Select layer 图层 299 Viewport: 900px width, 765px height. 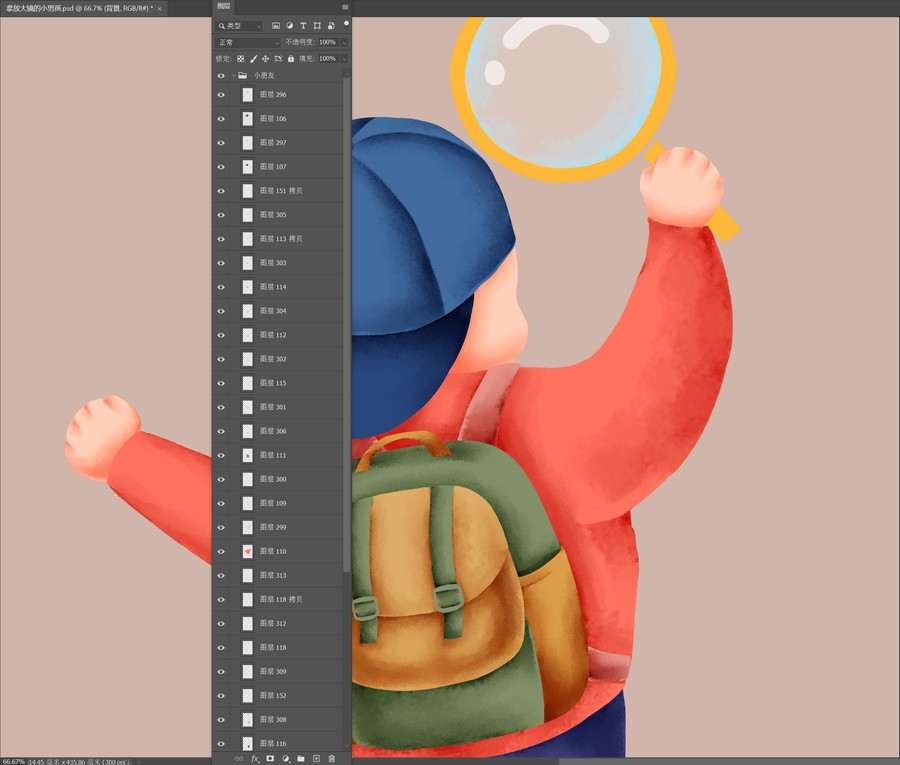278,527
